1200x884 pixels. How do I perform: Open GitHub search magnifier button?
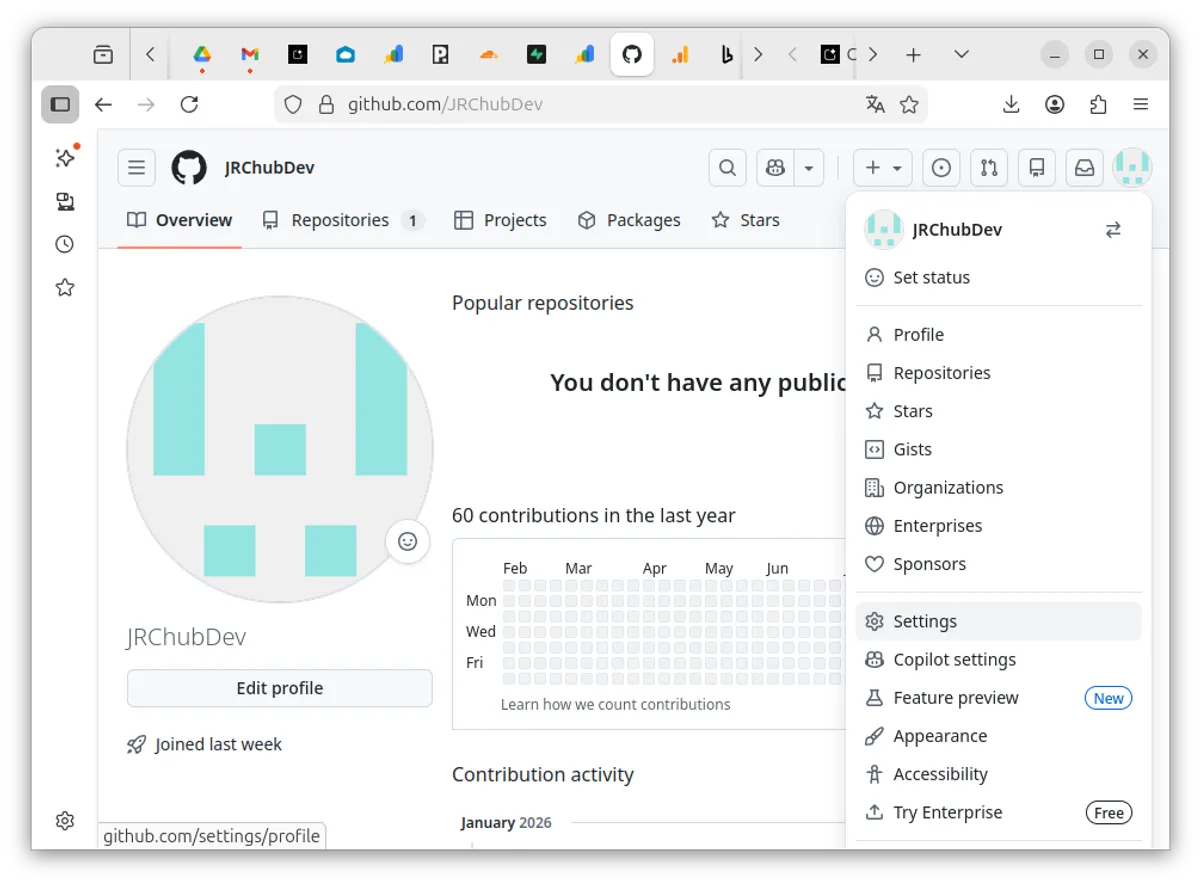728,168
